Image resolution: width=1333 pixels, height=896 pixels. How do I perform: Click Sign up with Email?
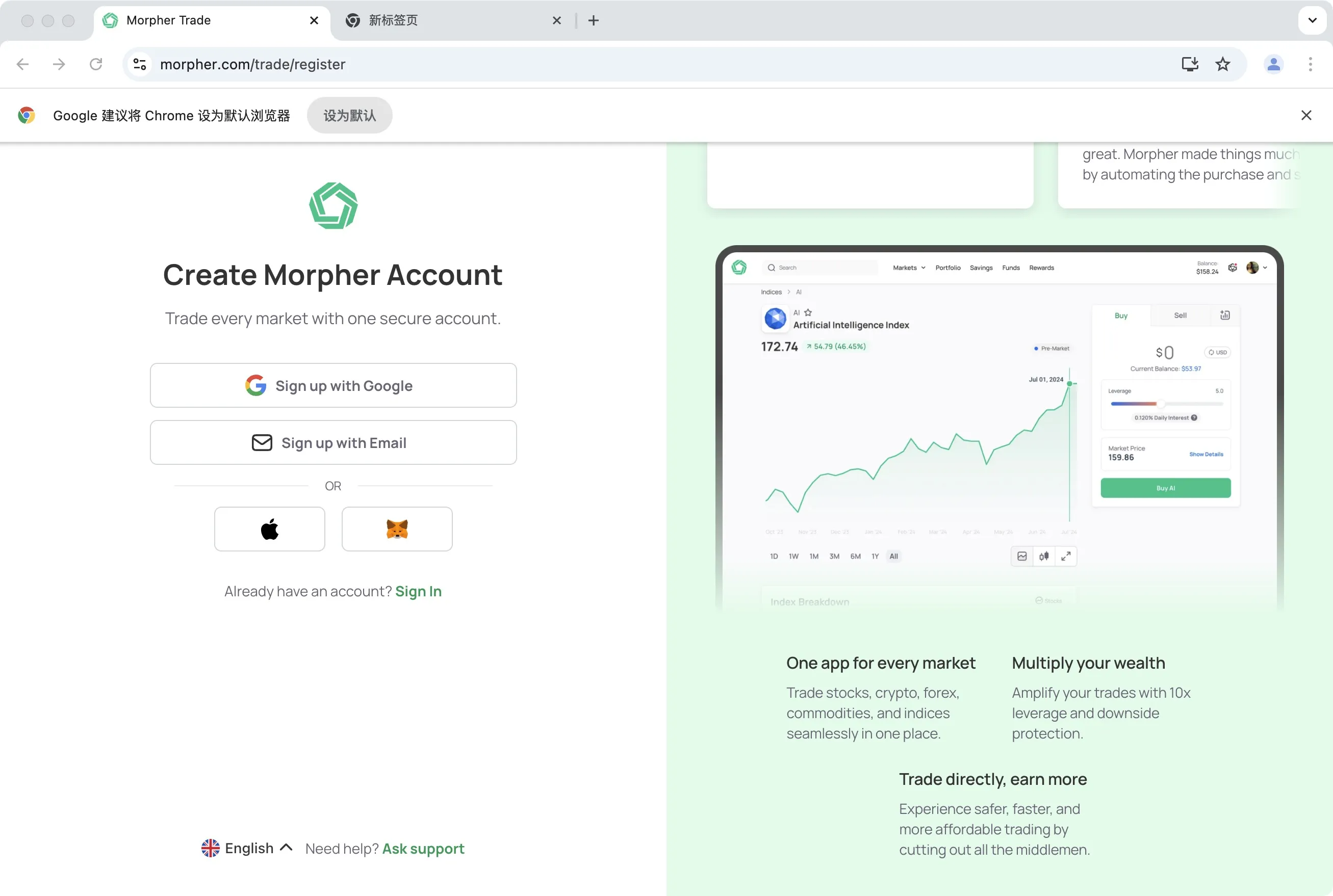[334, 442]
